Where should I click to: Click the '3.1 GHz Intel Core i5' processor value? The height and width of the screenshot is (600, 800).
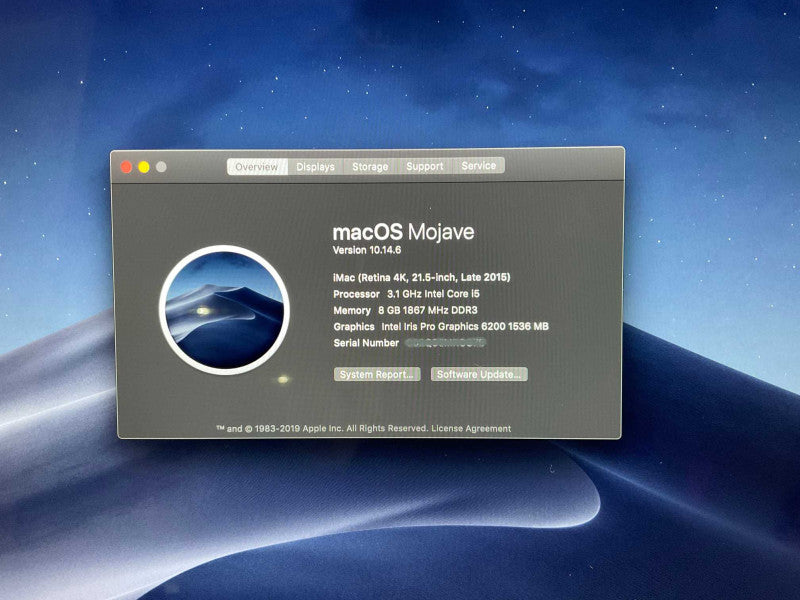433,294
